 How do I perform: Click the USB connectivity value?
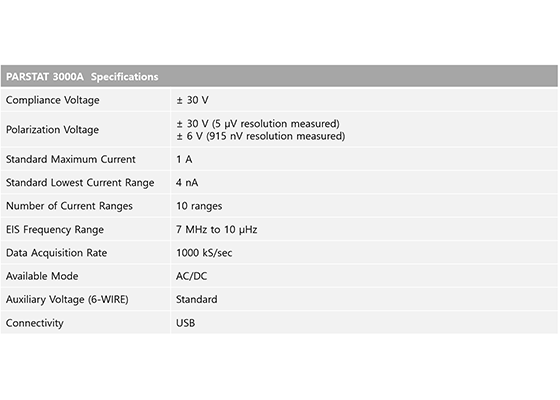[x=185, y=323]
